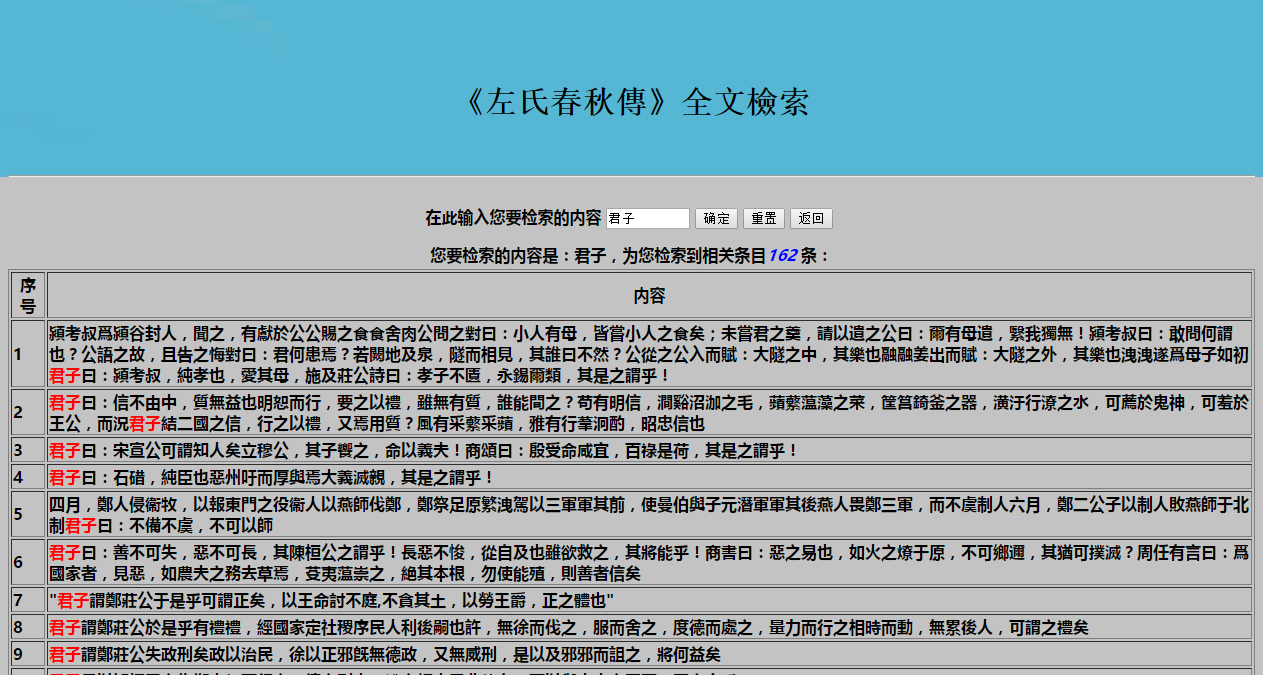Select row number 1 cell

tap(28, 354)
